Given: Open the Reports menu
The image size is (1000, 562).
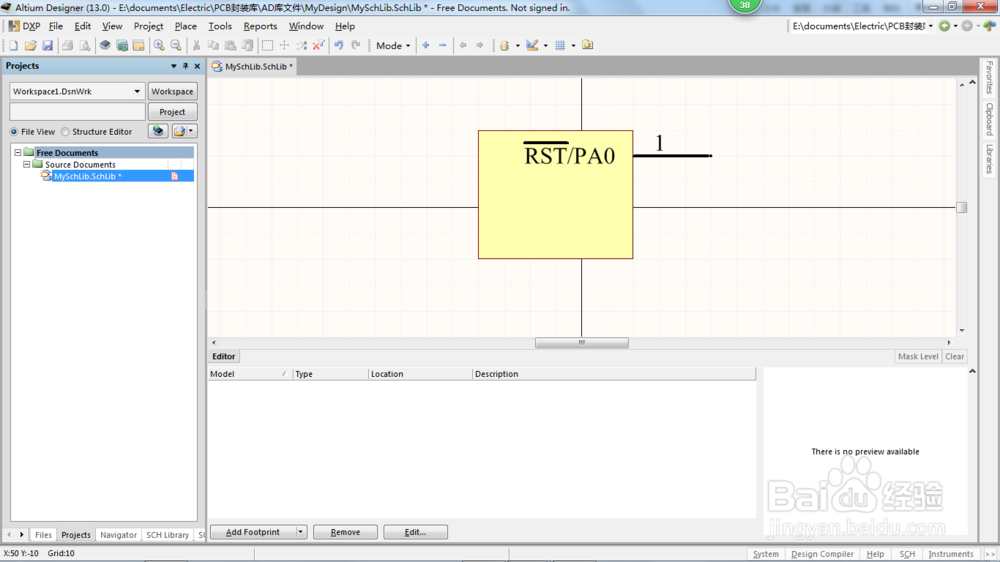Looking at the screenshot, I should point(260,26).
